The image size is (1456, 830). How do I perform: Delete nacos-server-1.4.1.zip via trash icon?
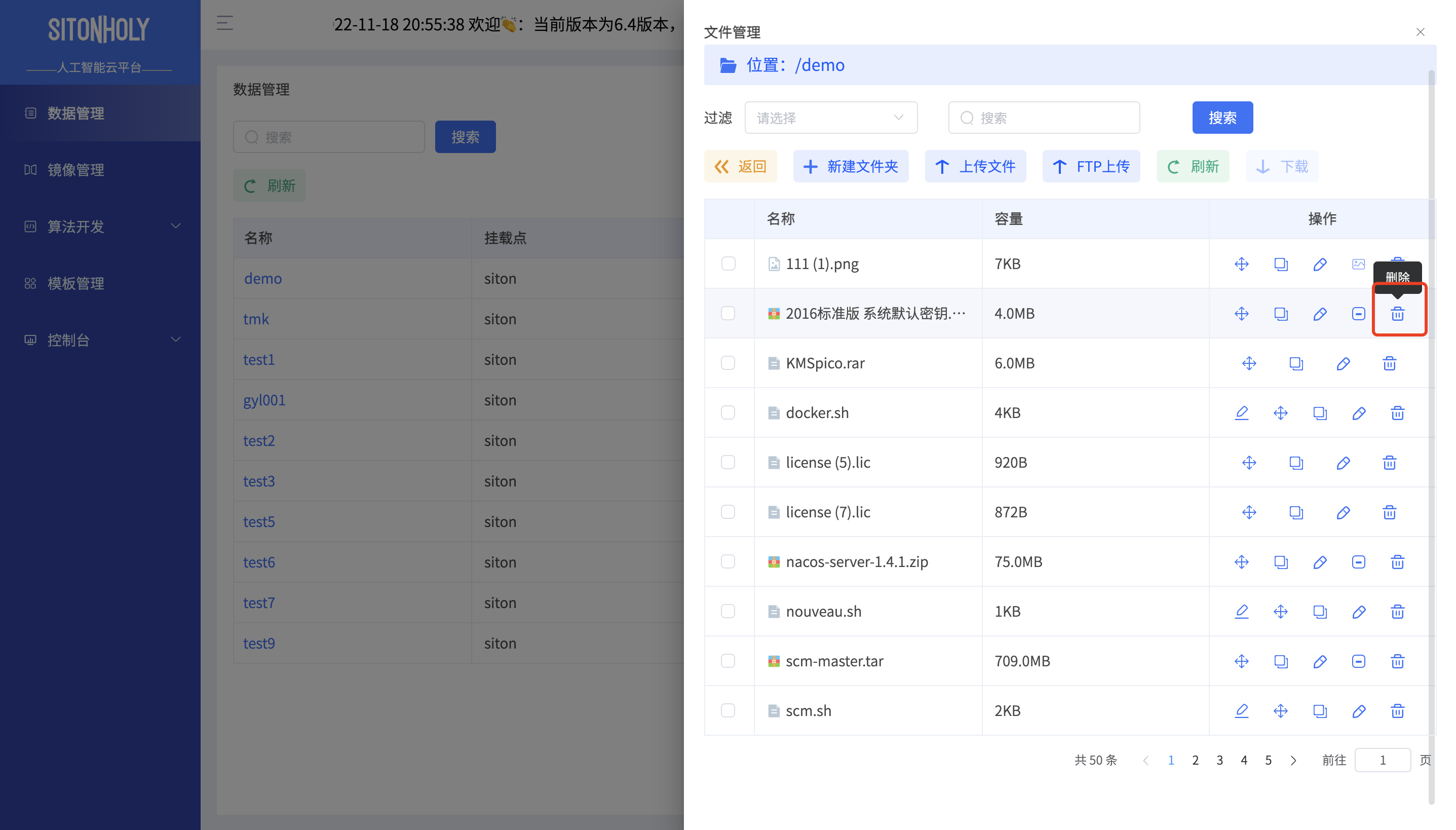(1397, 561)
